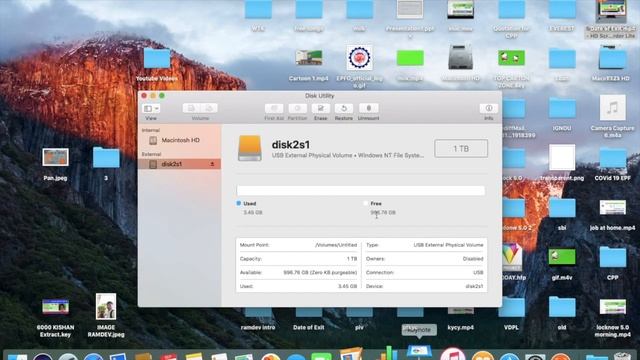The width and height of the screenshot is (640, 360).
Task: Click the Restore toolbar icon
Action: tap(344, 108)
